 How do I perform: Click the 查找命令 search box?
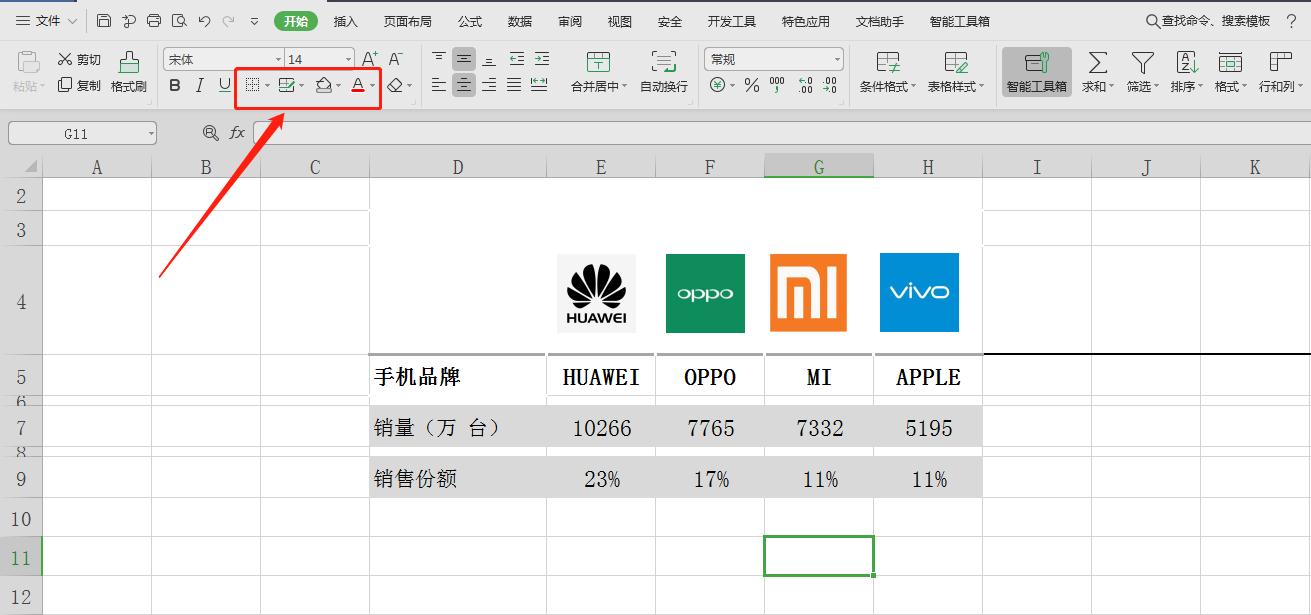[1208, 21]
